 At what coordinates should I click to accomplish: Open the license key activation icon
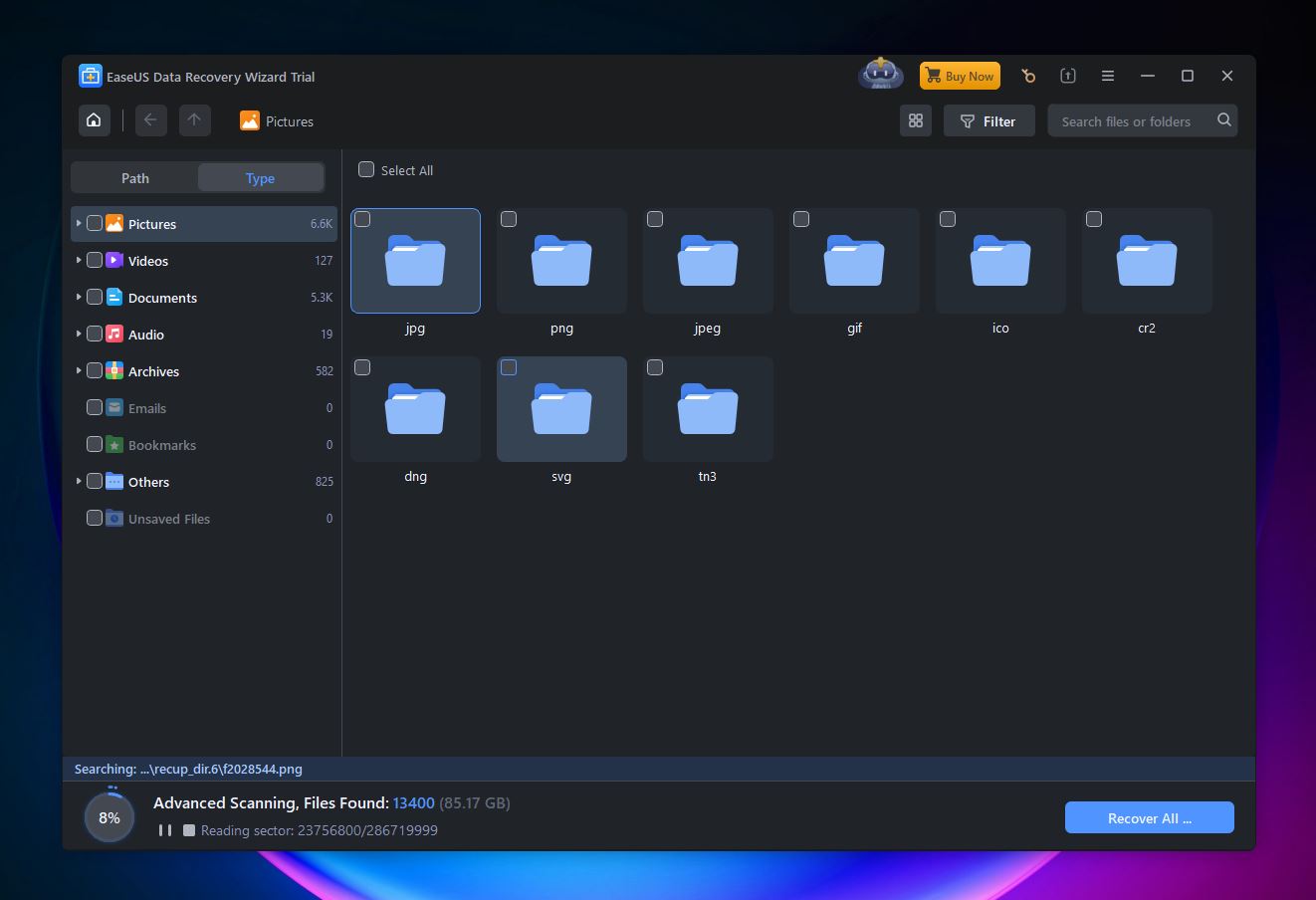pos(1028,76)
